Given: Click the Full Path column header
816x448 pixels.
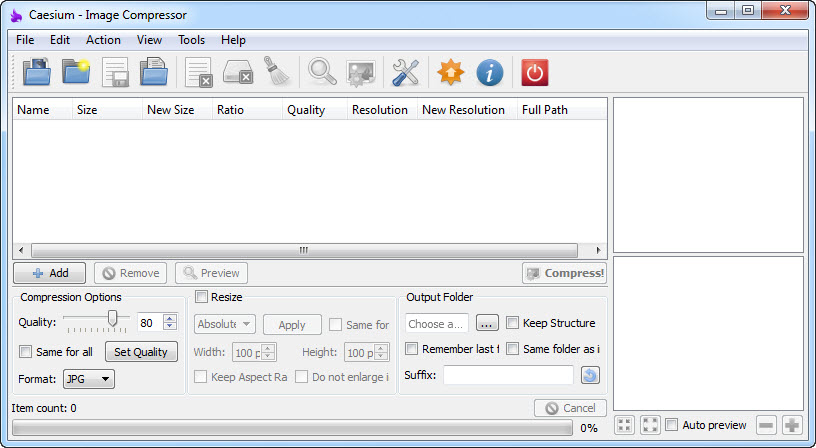Looking at the screenshot, I should click(x=562, y=110).
